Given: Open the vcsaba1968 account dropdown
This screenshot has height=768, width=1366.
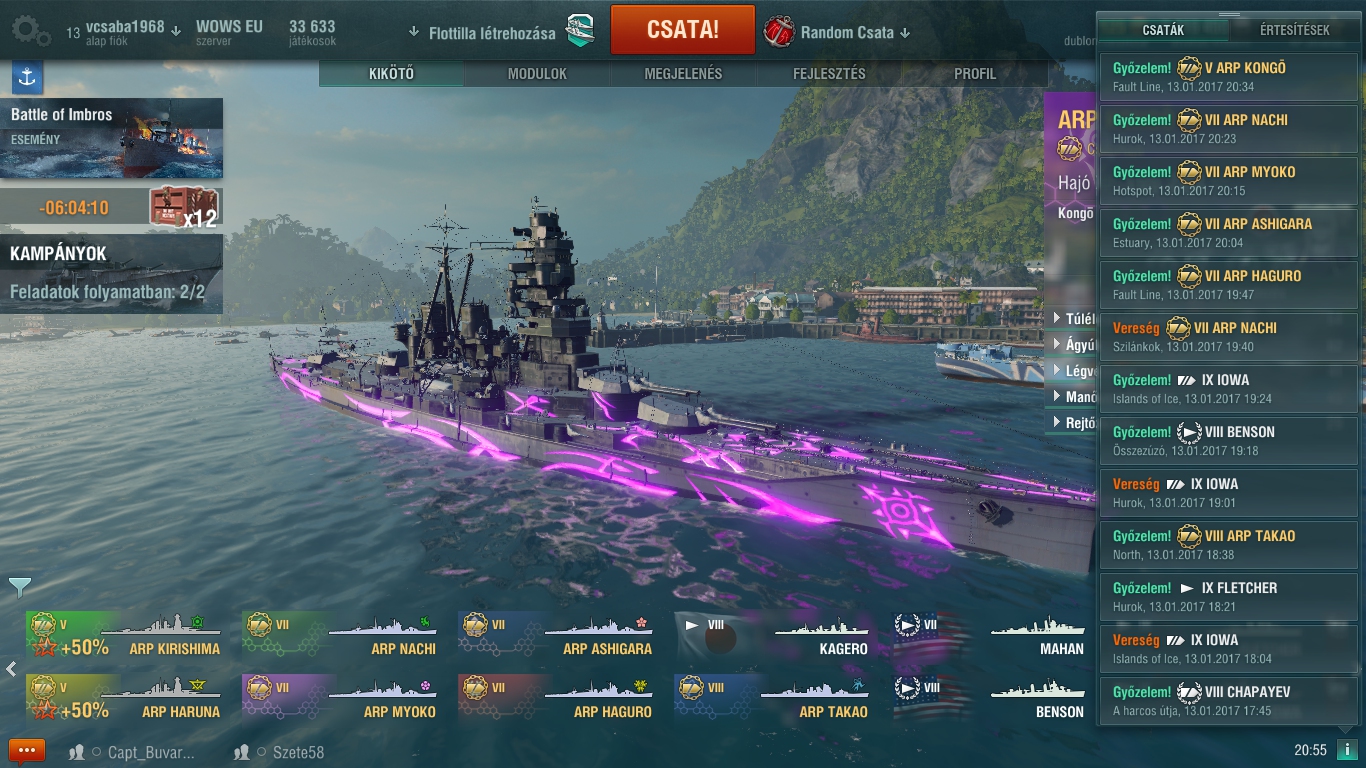Looking at the screenshot, I should 176,31.
